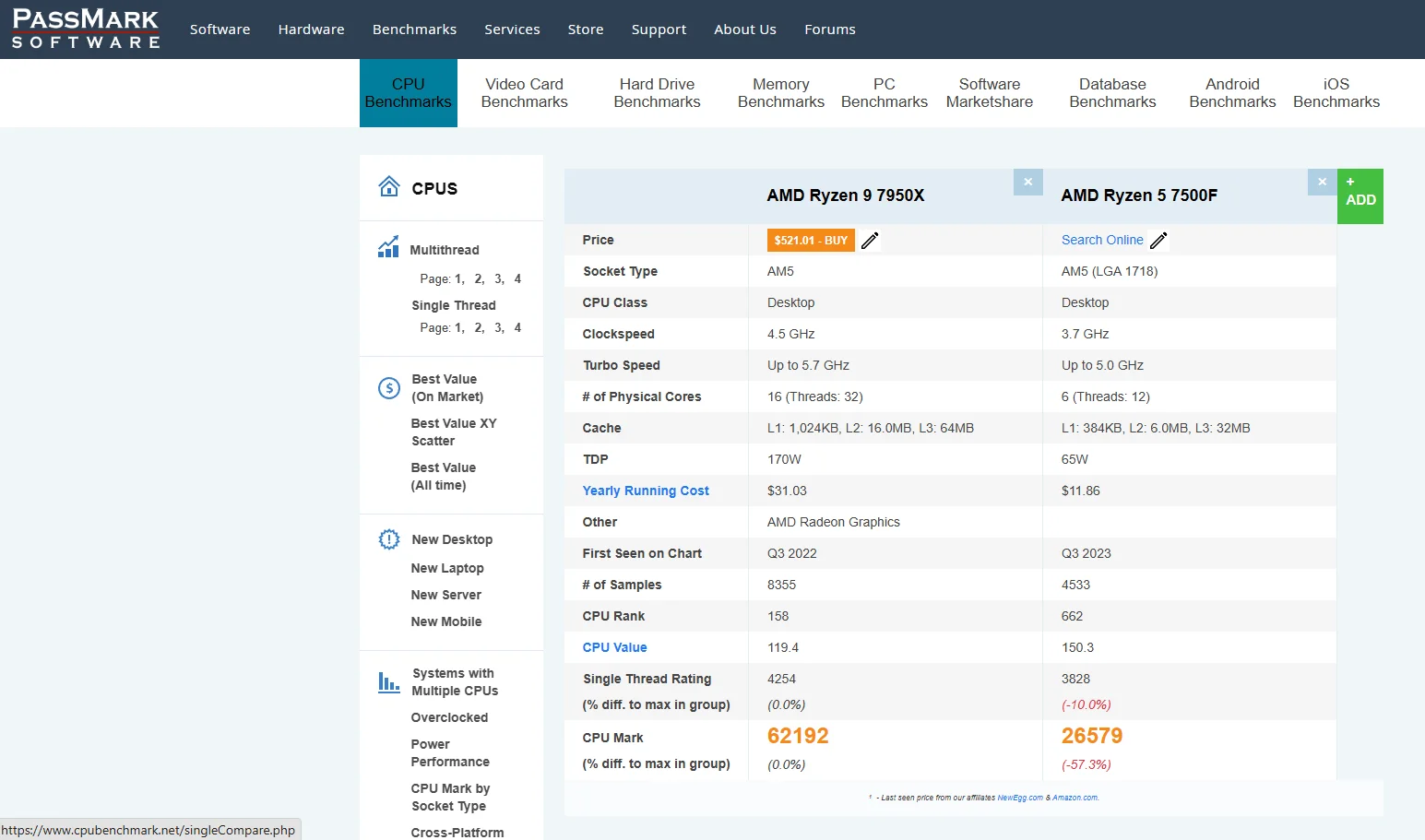Go to Multithread page 4
The image size is (1425, 840).
coord(517,278)
